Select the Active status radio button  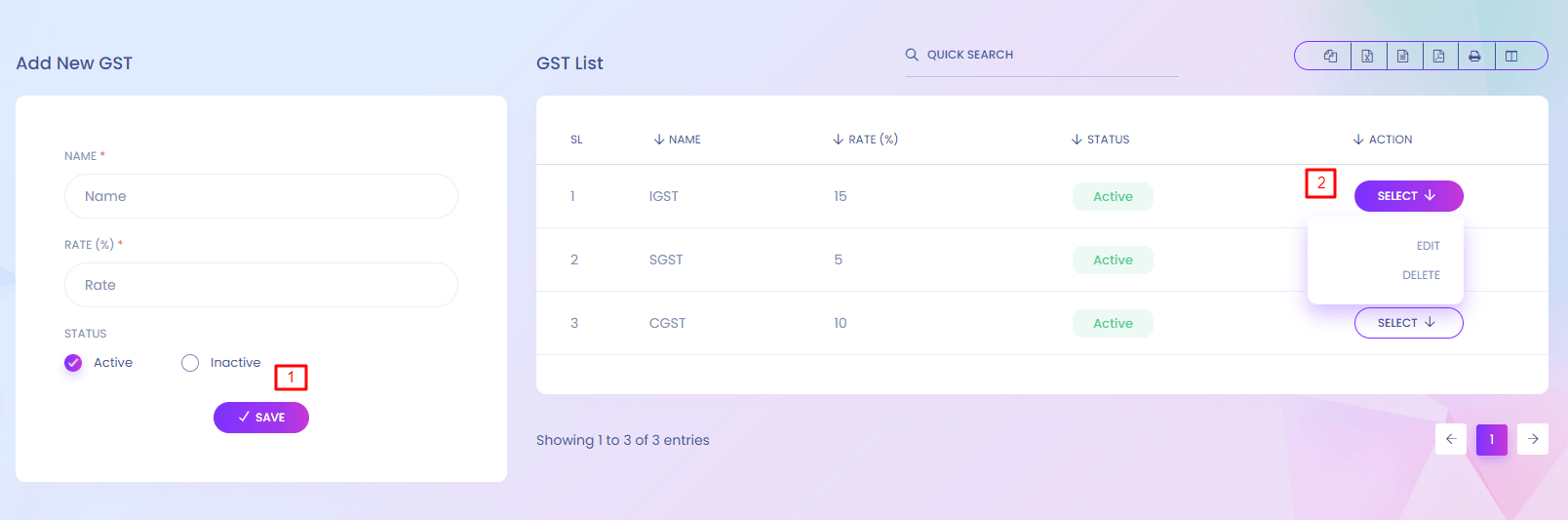coord(73,363)
